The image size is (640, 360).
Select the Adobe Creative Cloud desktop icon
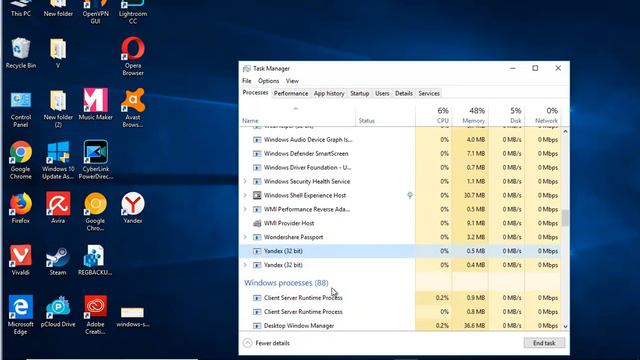[x=96, y=315]
